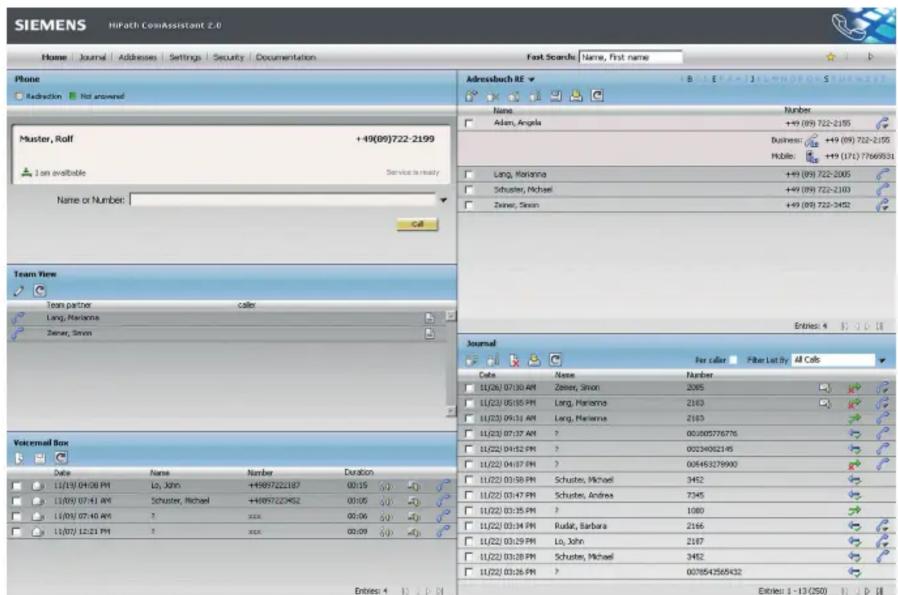
Task: Open the Addresses menu item
Action: [x=137, y=57]
